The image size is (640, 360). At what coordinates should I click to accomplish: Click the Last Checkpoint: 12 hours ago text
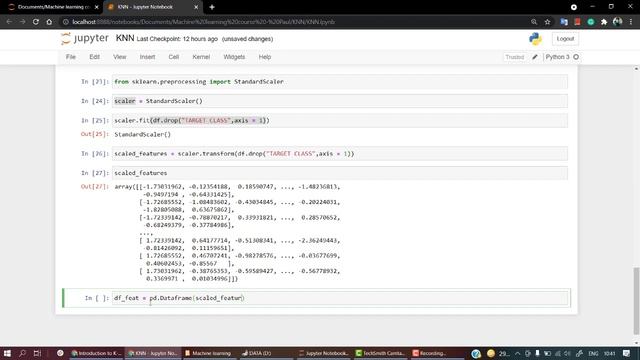point(177,39)
